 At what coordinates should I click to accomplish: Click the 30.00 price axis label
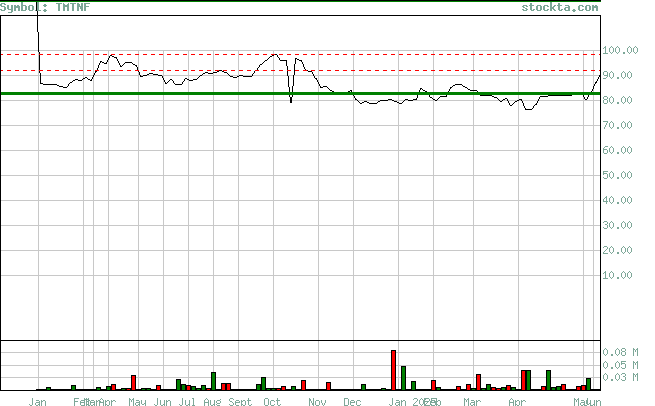(x=617, y=226)
